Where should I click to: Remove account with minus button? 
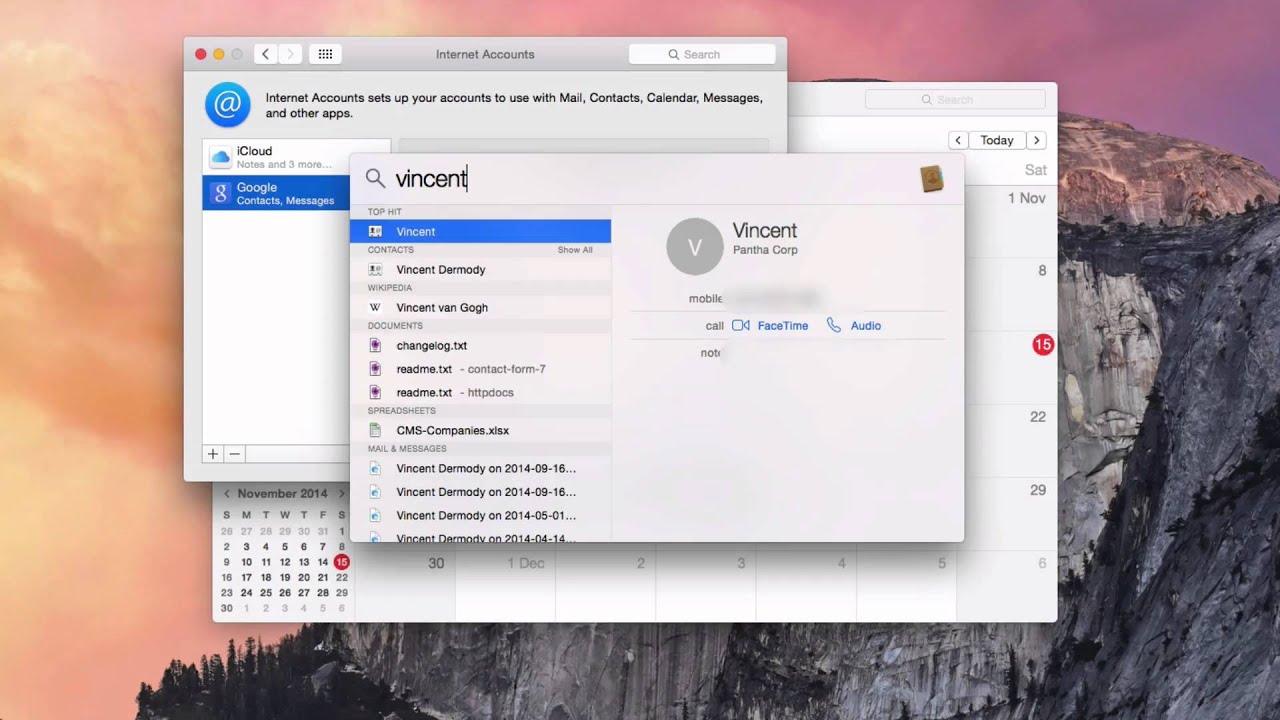(235, 454)
